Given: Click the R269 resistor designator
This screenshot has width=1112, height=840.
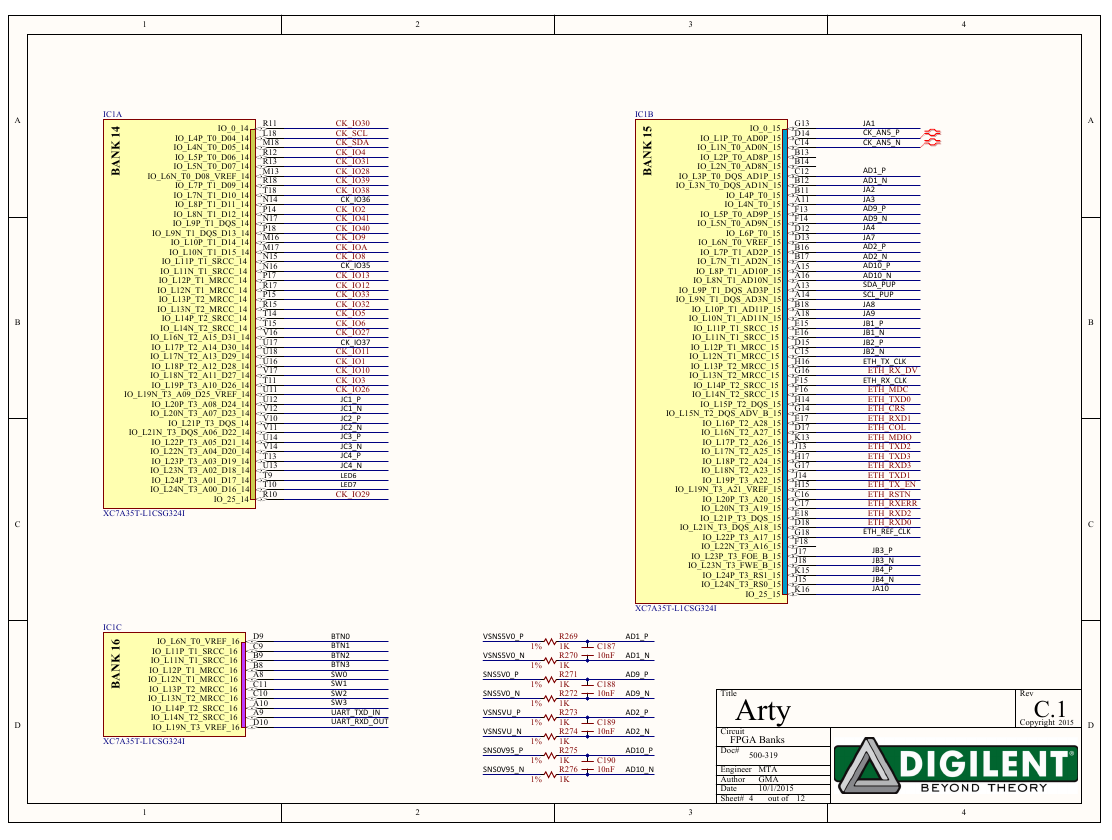Looking at the screenshot, I should [x=568, y=636].
